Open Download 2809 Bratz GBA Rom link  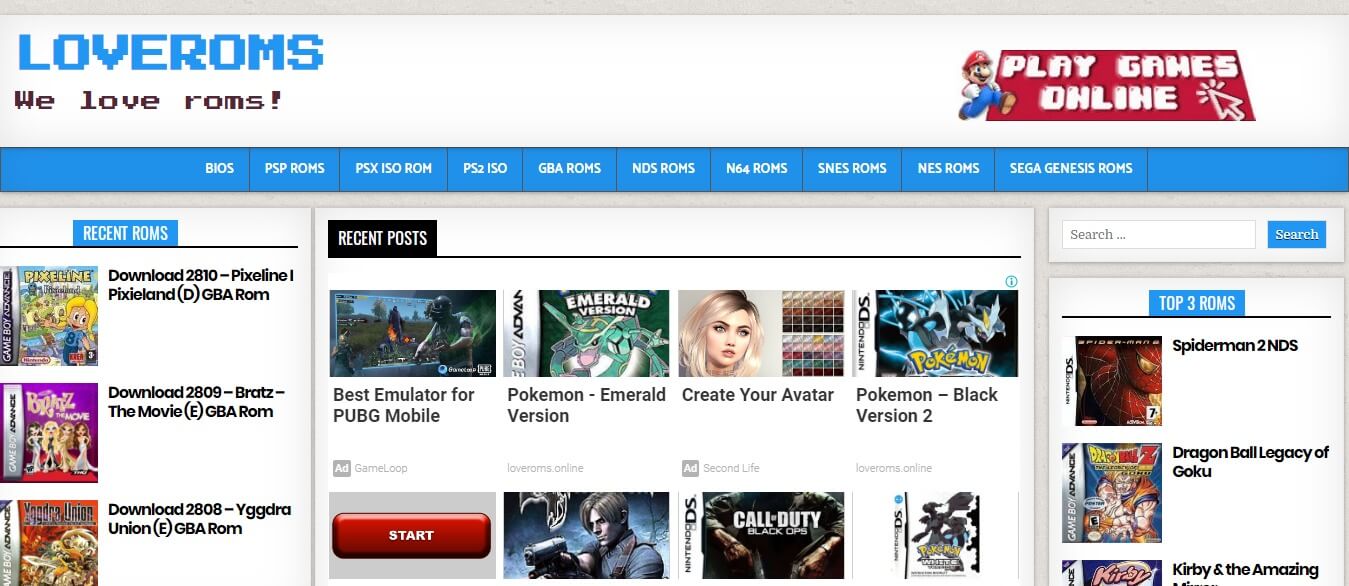click(196, 402)
